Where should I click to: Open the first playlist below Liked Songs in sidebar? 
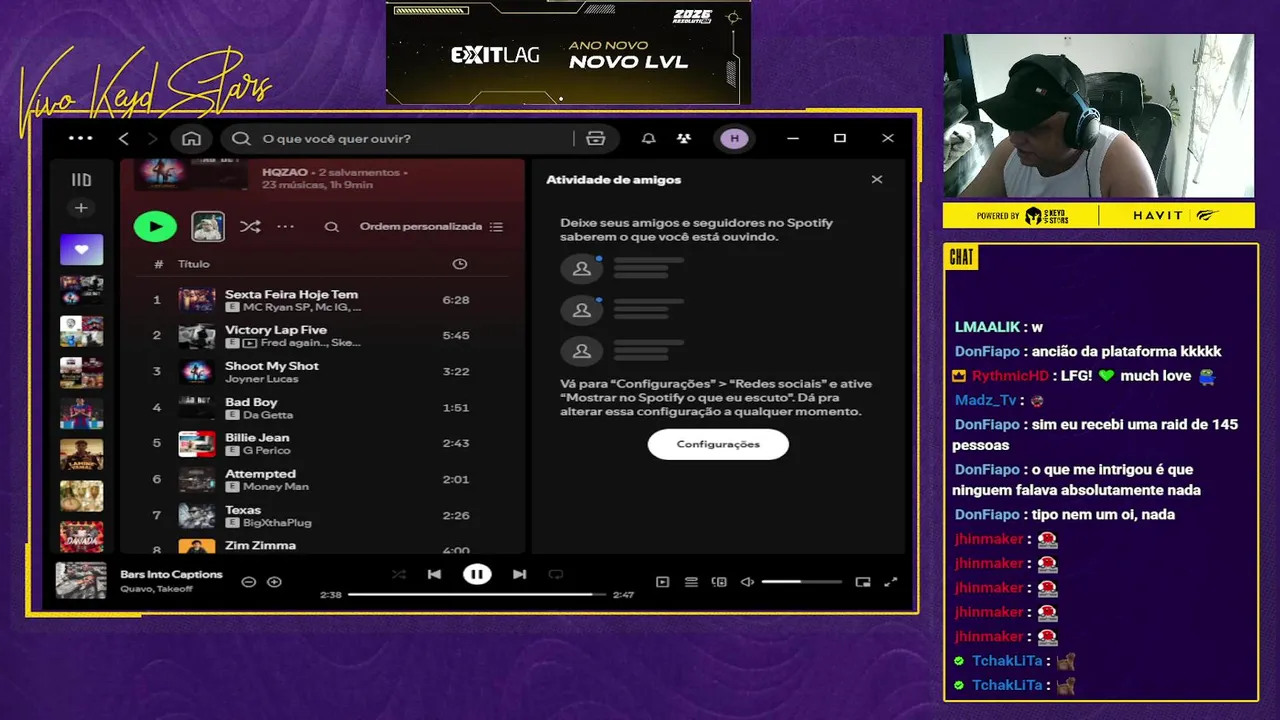81,290
